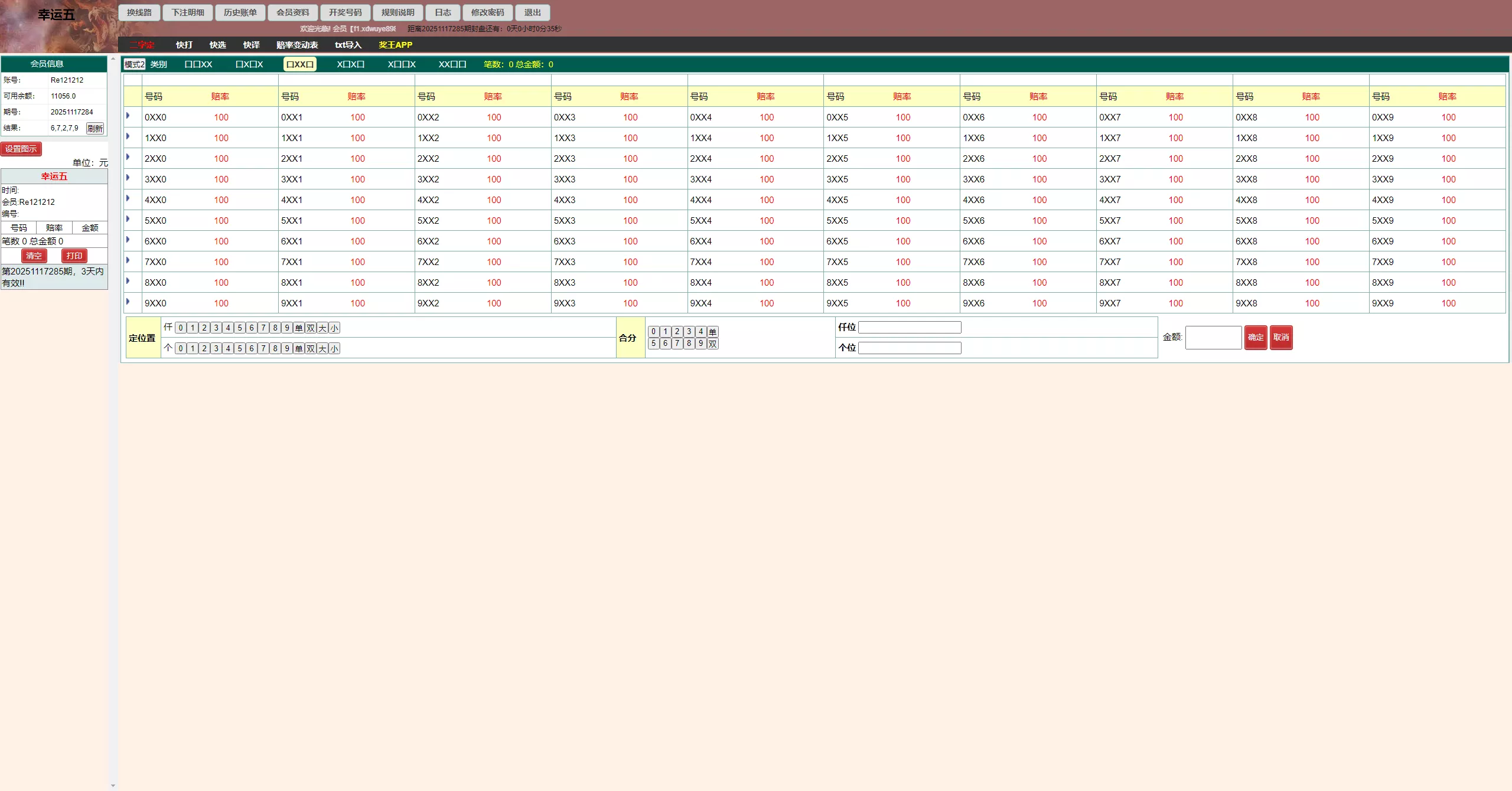Refresh results with 刷新 button

point(95,128)
